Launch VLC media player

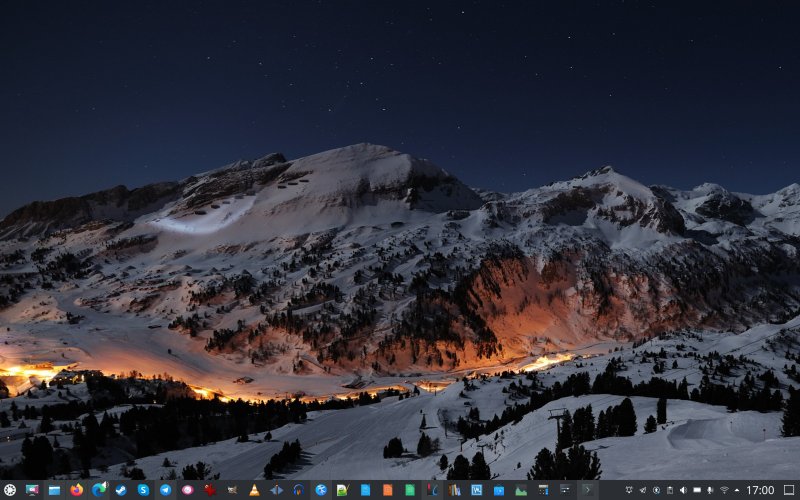click(x=254, y=490)
